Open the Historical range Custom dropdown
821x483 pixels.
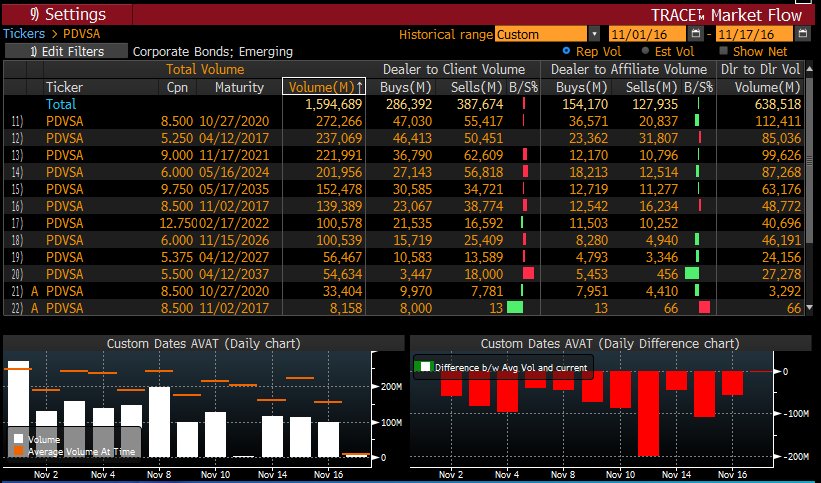[x=541, y=35]
